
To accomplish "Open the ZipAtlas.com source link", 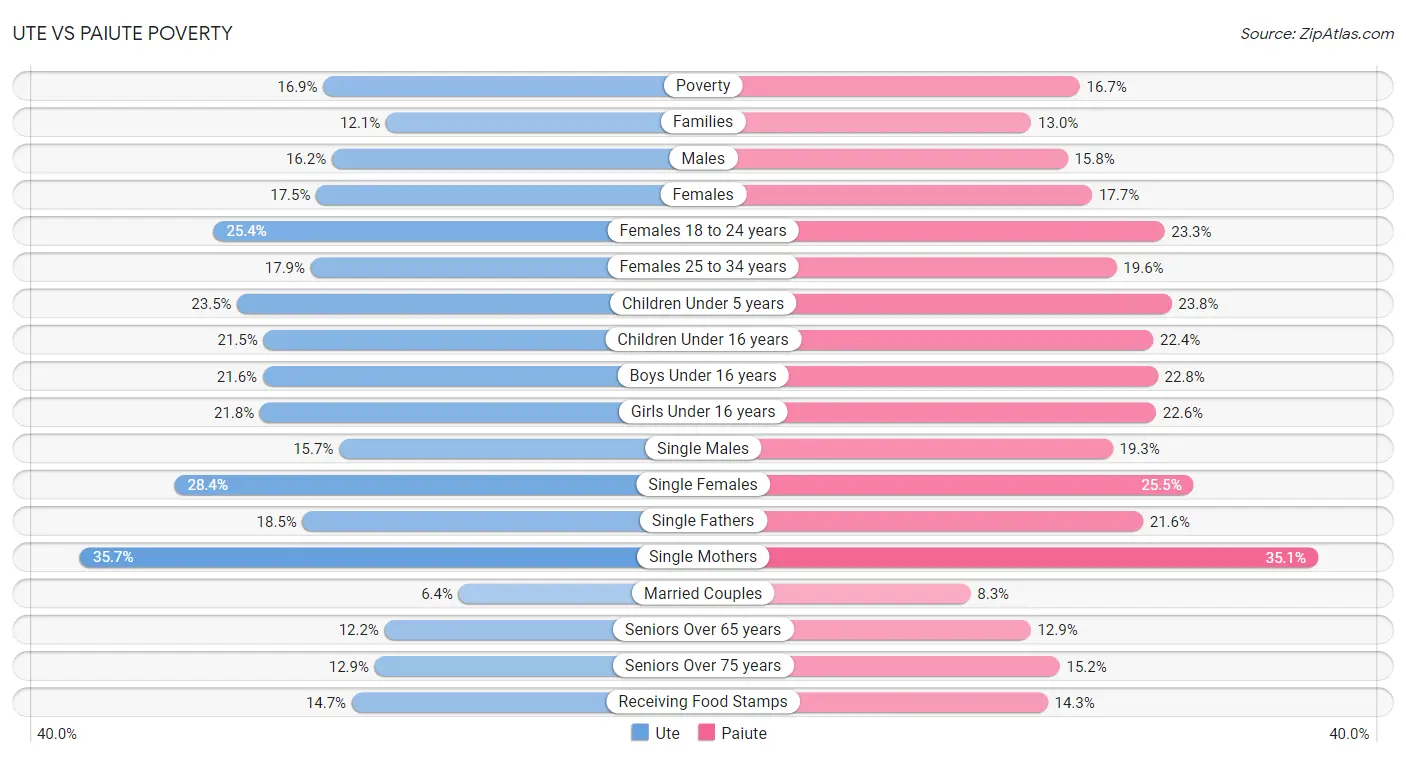I will click(x=1317, y=34).
